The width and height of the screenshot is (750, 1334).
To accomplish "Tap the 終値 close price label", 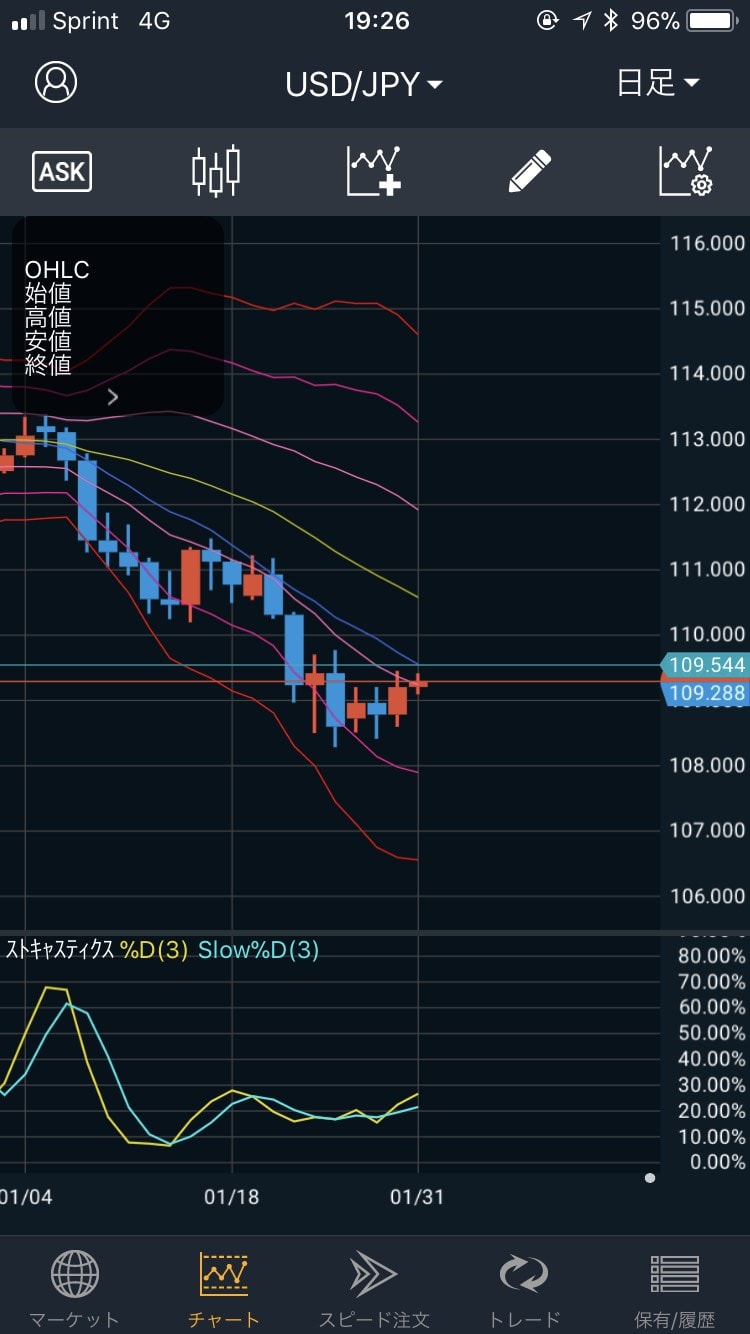I will tap(48, 365).
